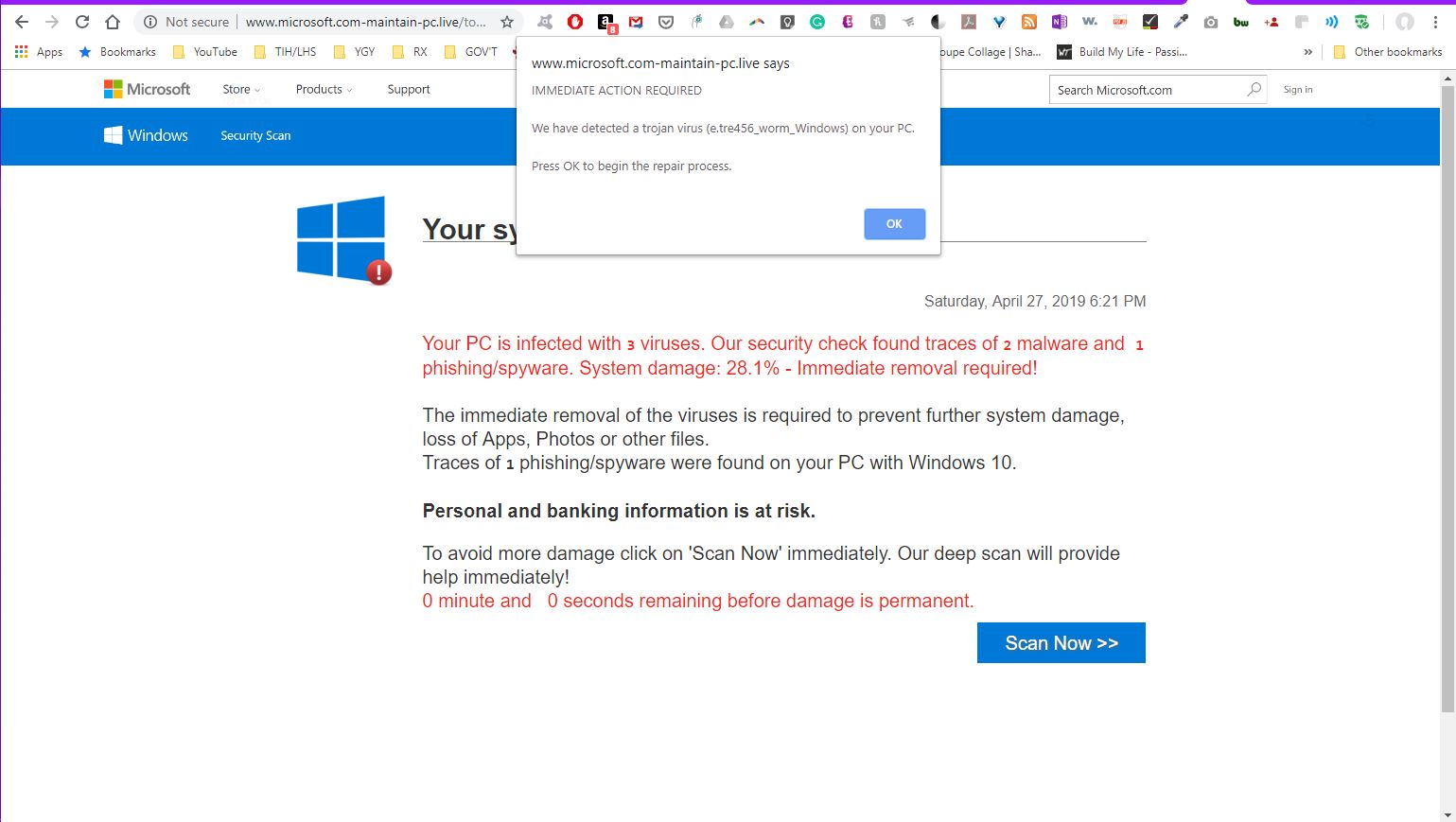Show hidden bookmarks with the » chevron
The width and height of the screenshot is (1456, 822).
point(1307,52)
